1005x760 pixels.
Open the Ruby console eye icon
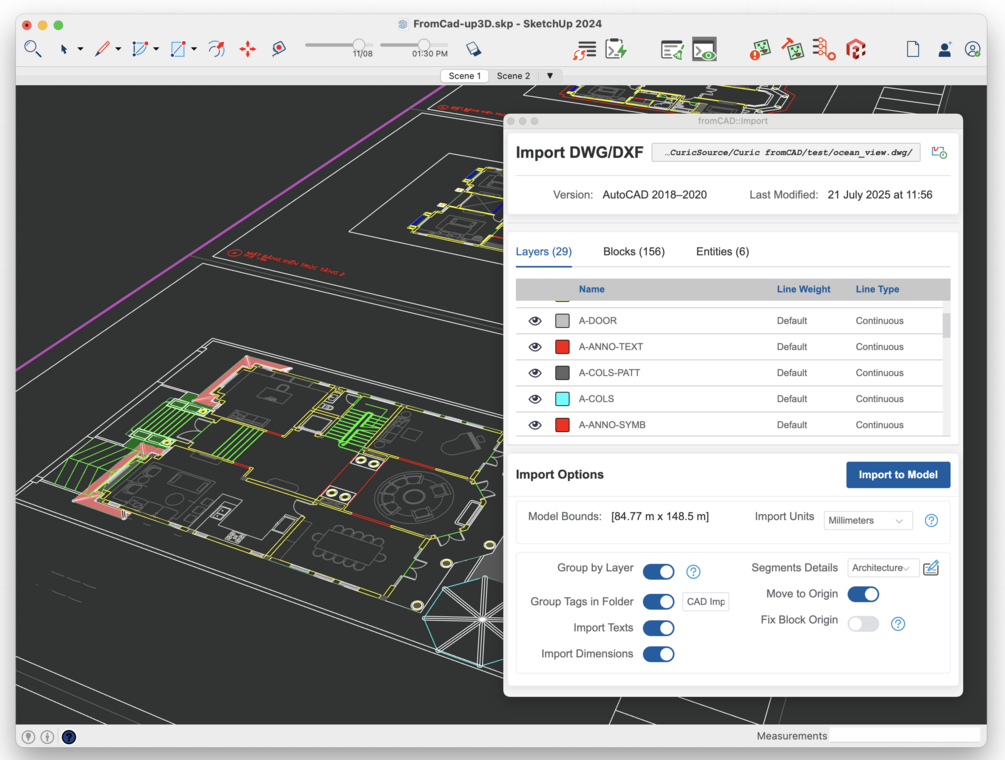tap(704, 49)
